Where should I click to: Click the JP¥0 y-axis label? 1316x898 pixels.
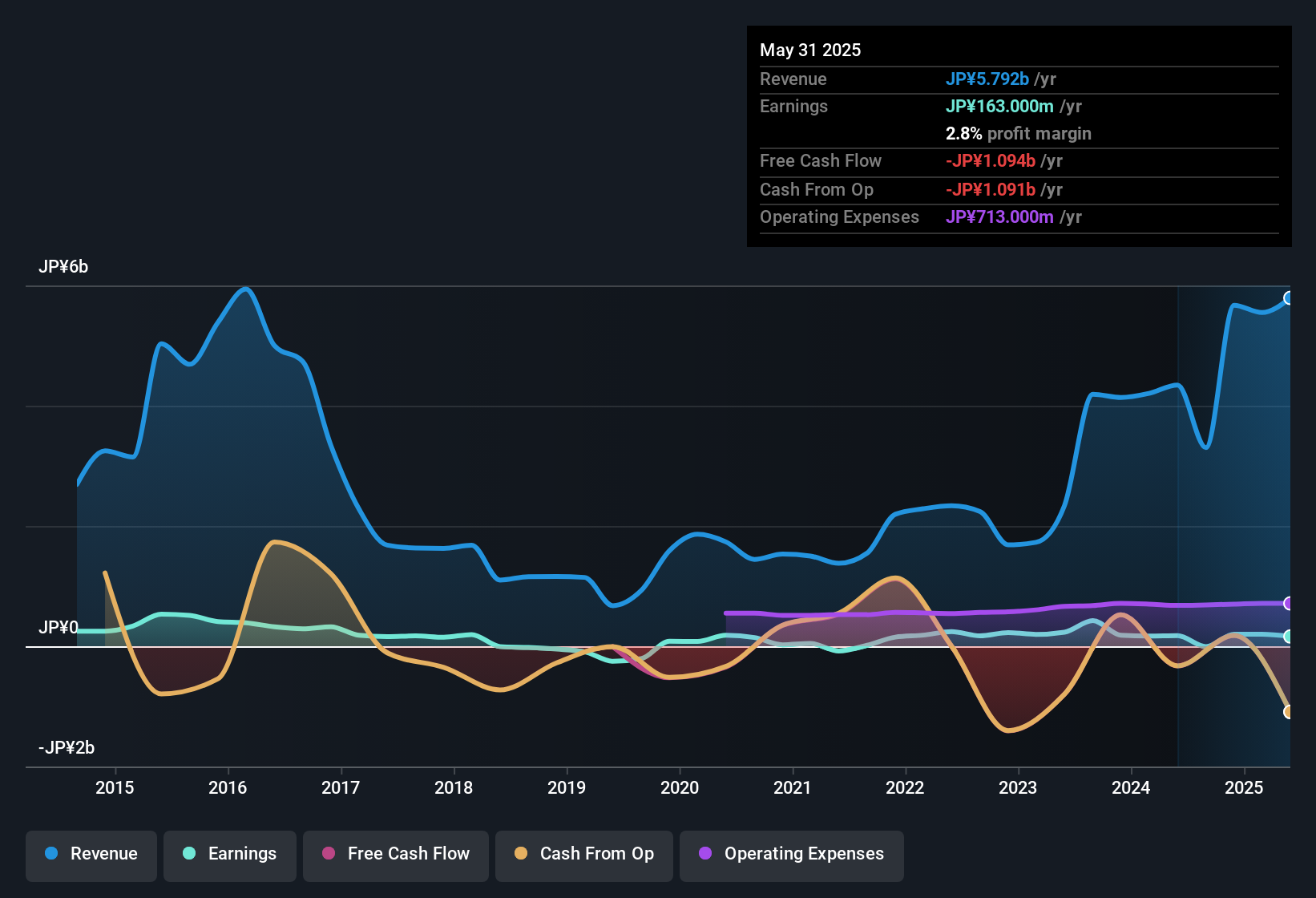pyautogui.click(x=59, y=628)
